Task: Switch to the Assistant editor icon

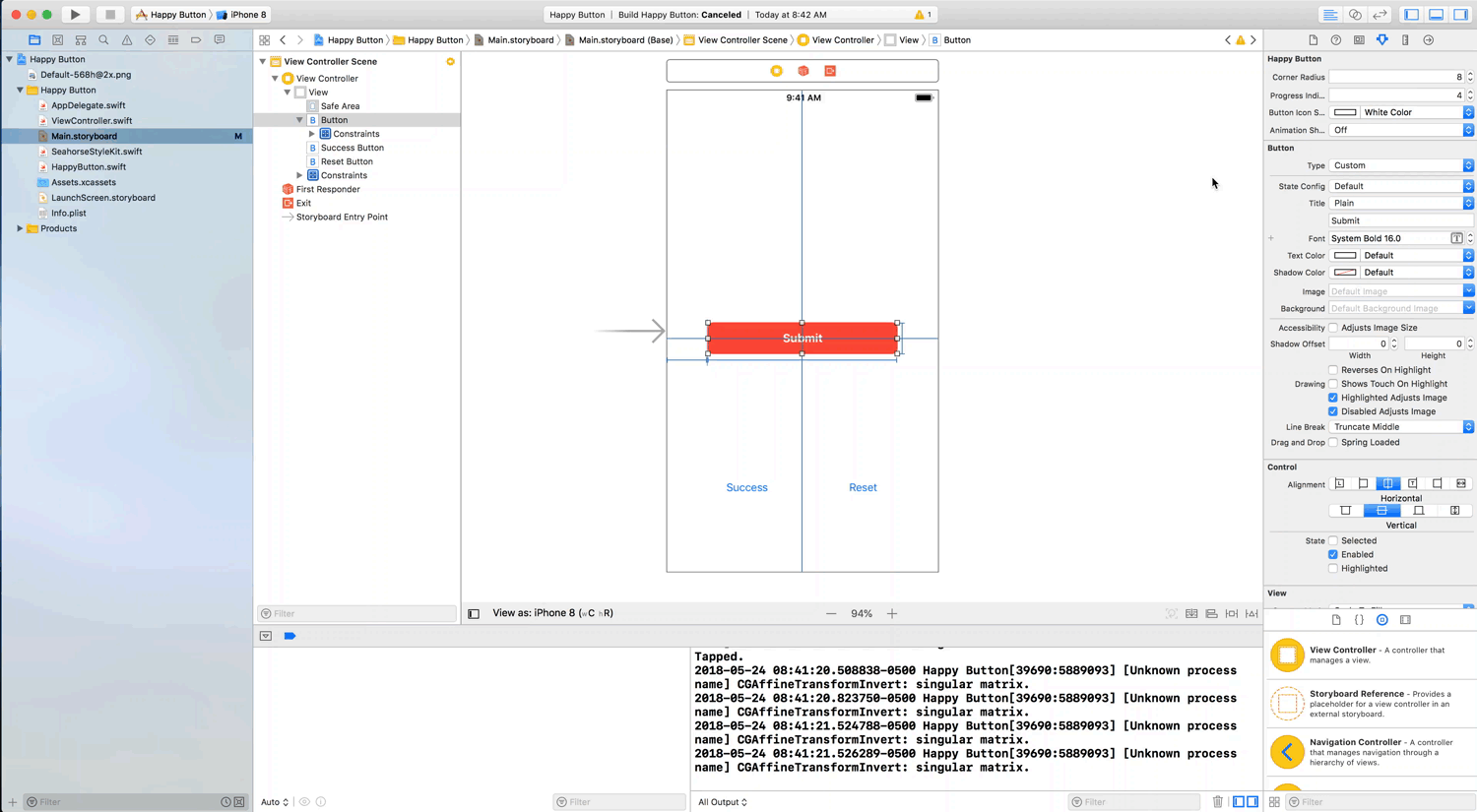Action: pyautogui.click(x=1355, y=15)
